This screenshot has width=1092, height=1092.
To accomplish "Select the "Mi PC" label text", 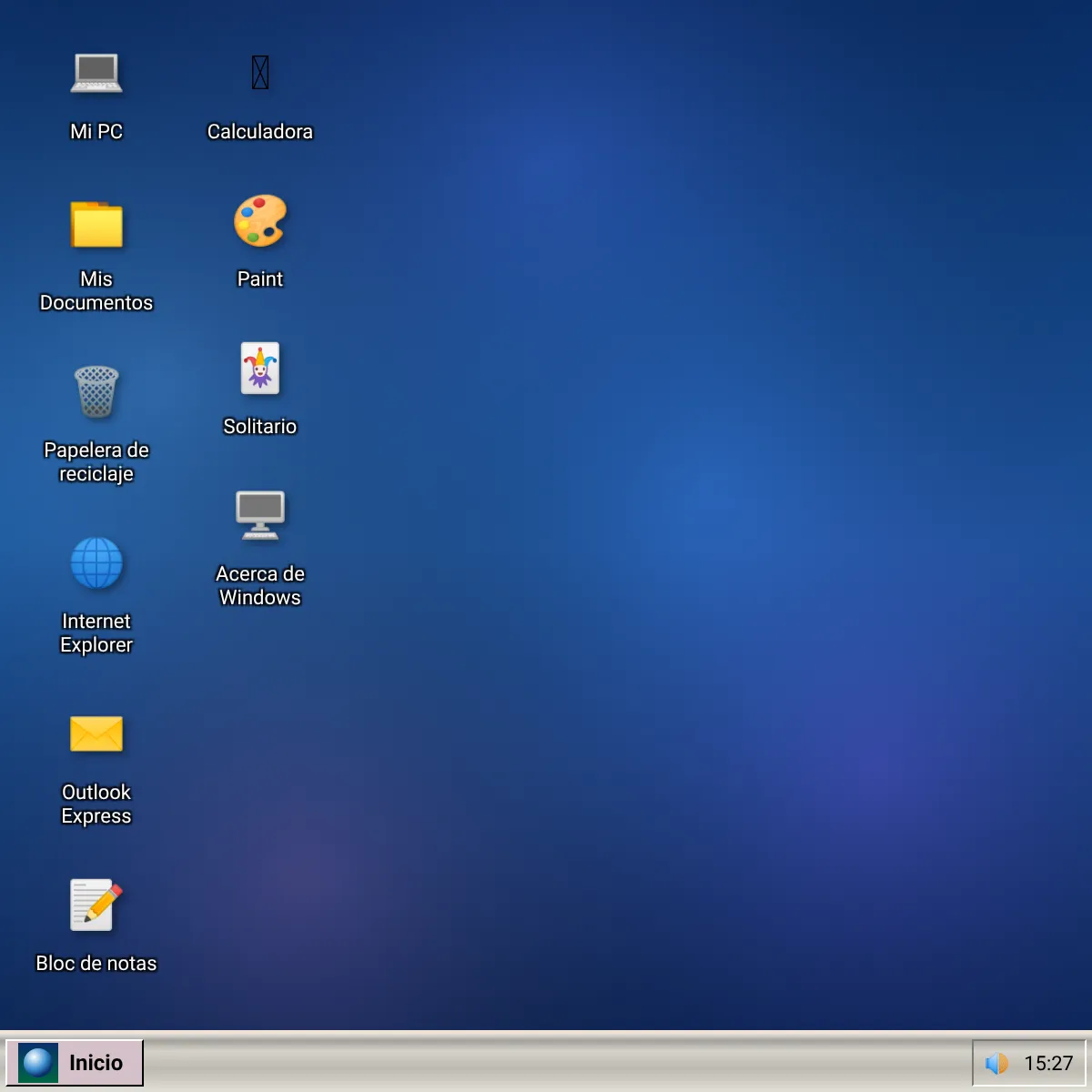I will 96,131.
